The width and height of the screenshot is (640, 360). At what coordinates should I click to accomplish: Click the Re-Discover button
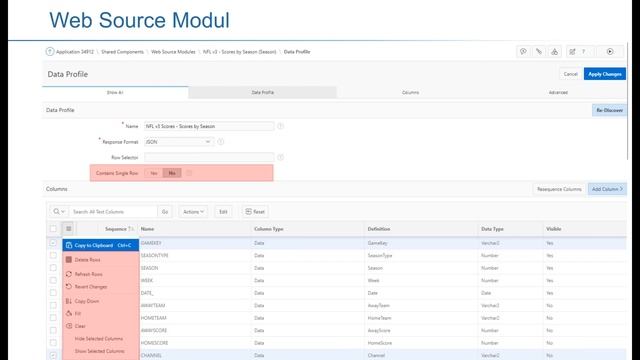click(x=609, y=110)
